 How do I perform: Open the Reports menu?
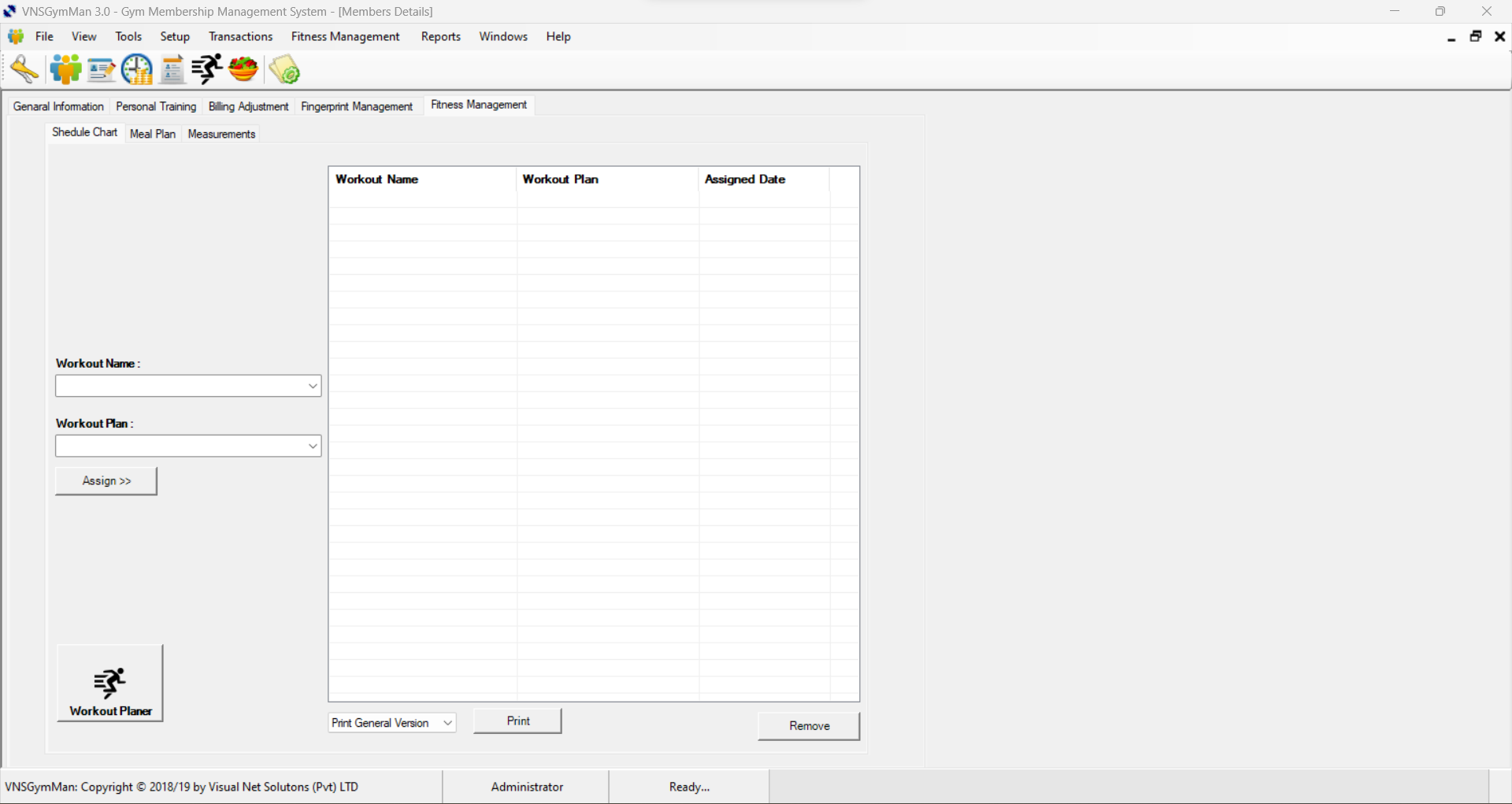[441, 36]
